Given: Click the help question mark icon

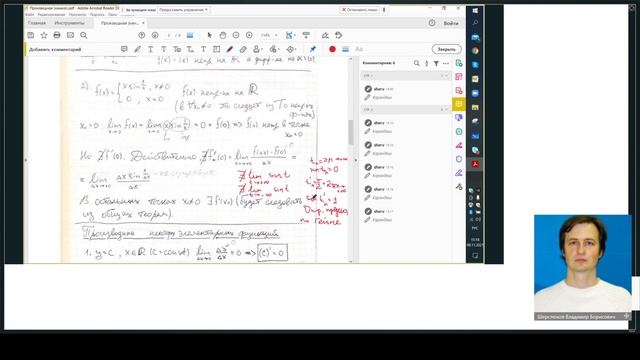Looking at the screenshot, I should click(x=432, y=23).
